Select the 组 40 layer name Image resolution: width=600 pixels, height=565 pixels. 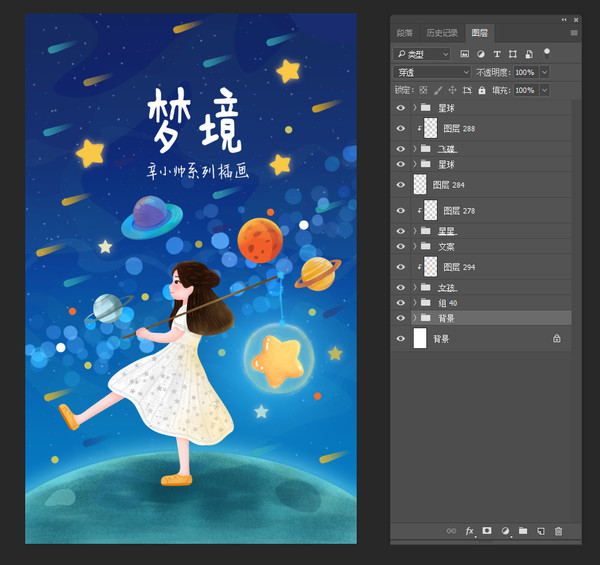pyautogui.click(x=448, y=303)
